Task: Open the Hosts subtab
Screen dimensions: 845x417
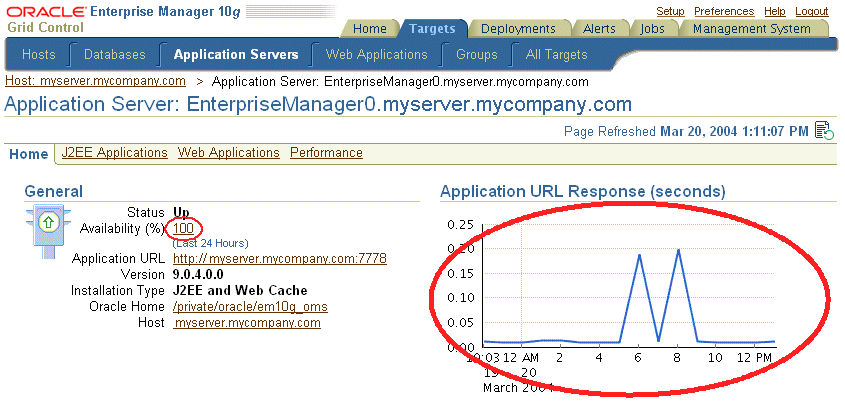Action: 38,54
